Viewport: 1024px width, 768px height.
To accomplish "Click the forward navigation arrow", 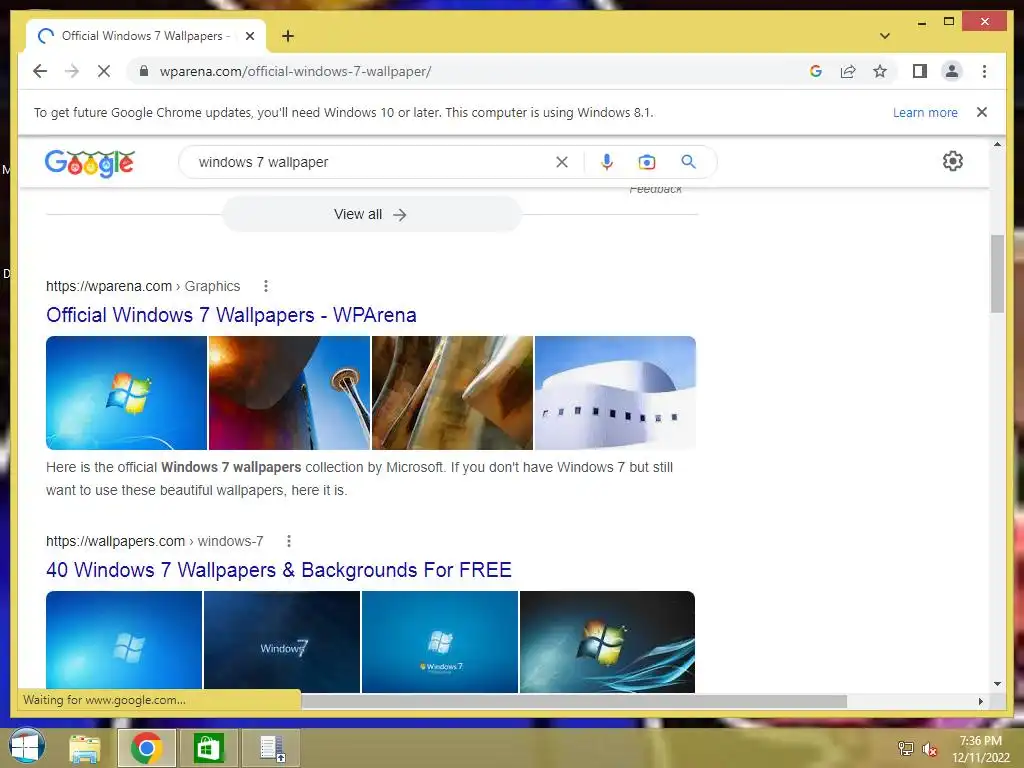I will point(72,71).
